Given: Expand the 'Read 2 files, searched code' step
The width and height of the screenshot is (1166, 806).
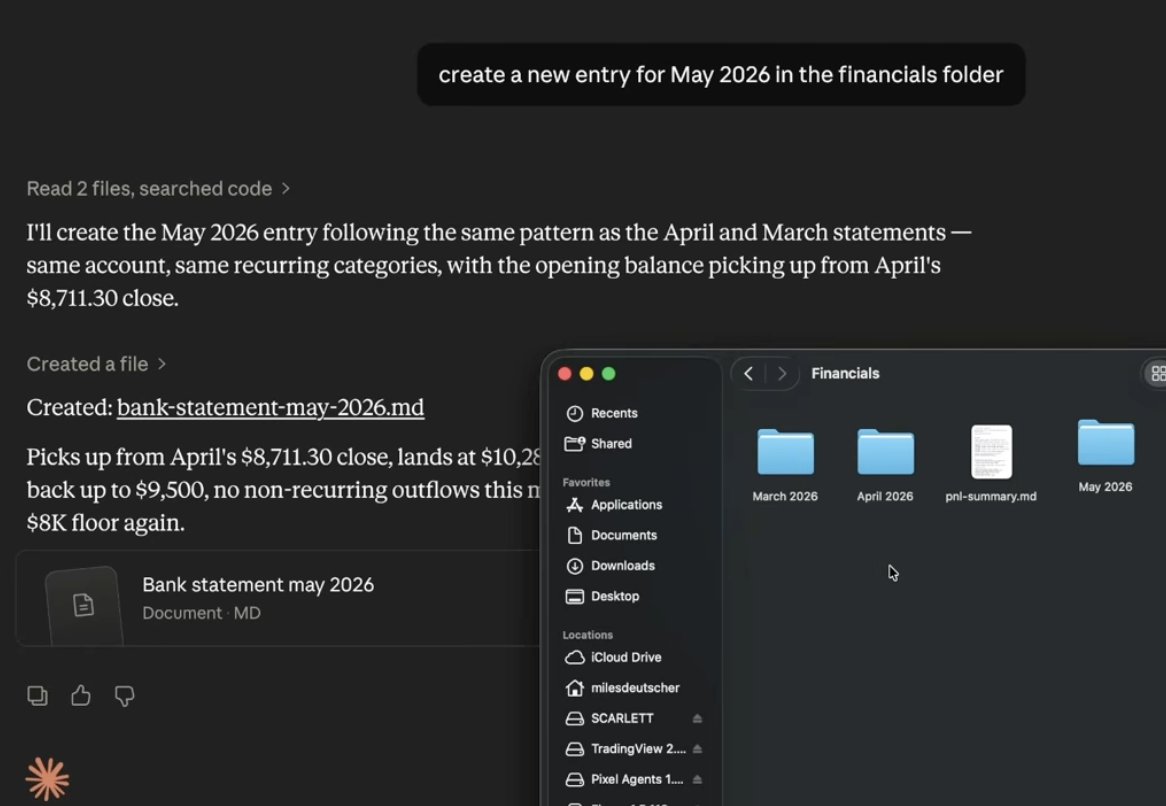Looking at the screenshot, I should pos(158,189).
